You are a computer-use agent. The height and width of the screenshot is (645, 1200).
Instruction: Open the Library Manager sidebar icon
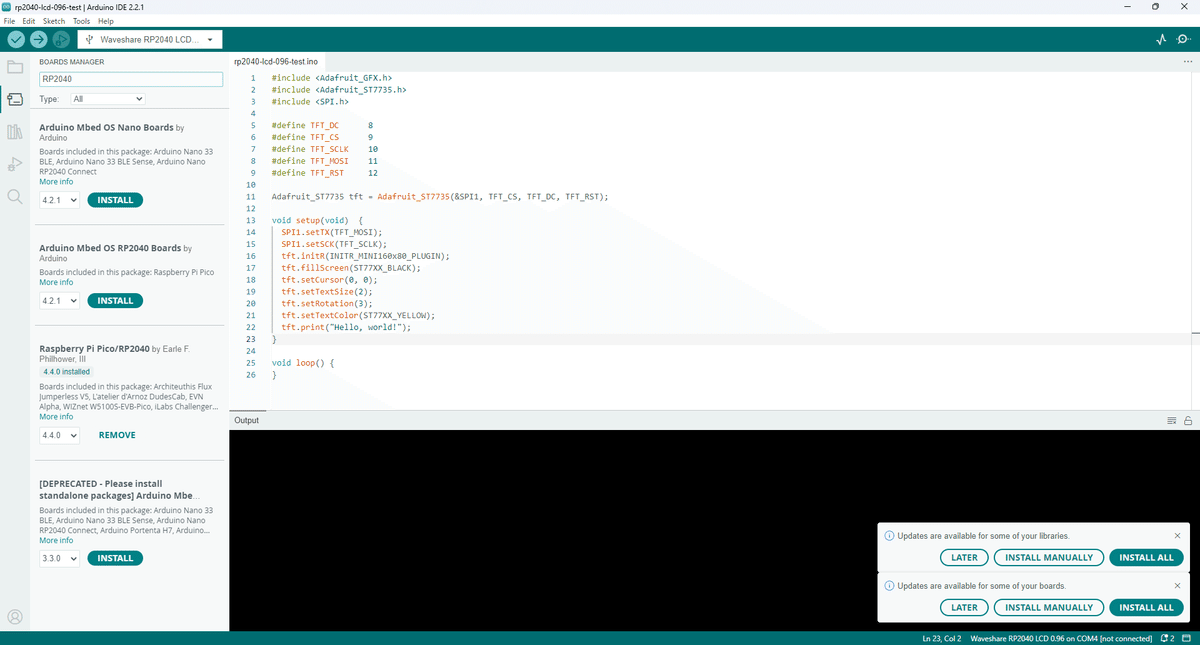tap(15, 132)
